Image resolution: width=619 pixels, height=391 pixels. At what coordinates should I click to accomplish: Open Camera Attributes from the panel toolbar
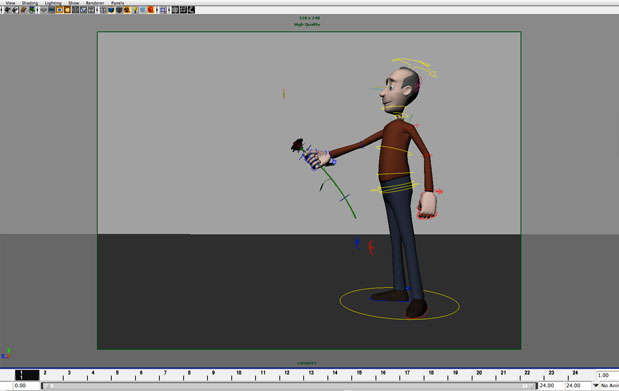pyautogui.click(x=15, y=10)
